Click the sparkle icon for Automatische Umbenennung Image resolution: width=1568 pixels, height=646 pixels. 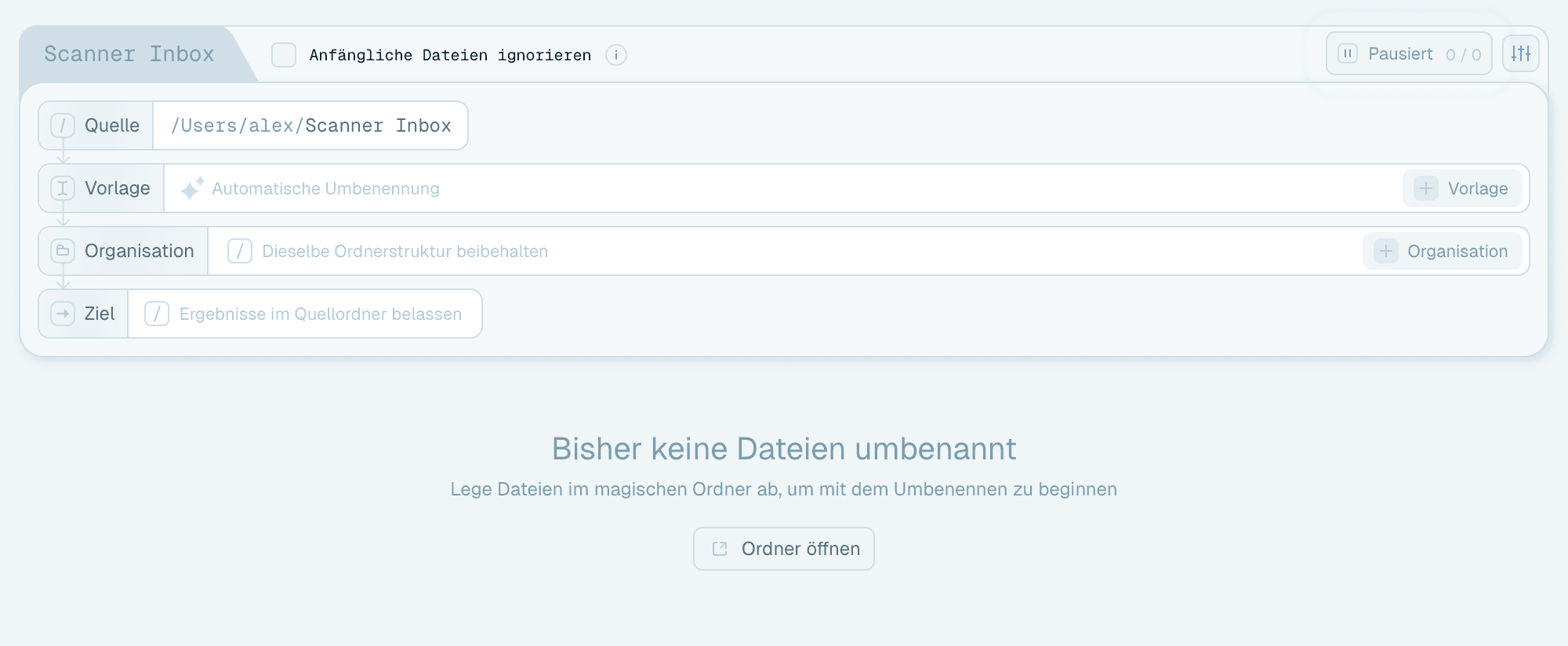click(x=192, y=188)
